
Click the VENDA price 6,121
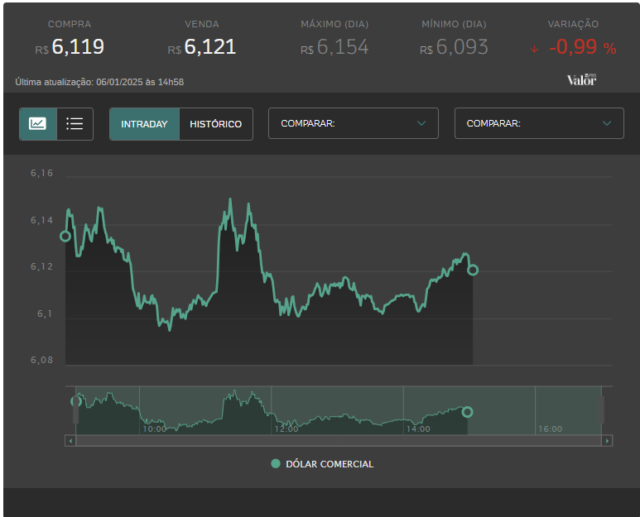click(x=210, y=47)
